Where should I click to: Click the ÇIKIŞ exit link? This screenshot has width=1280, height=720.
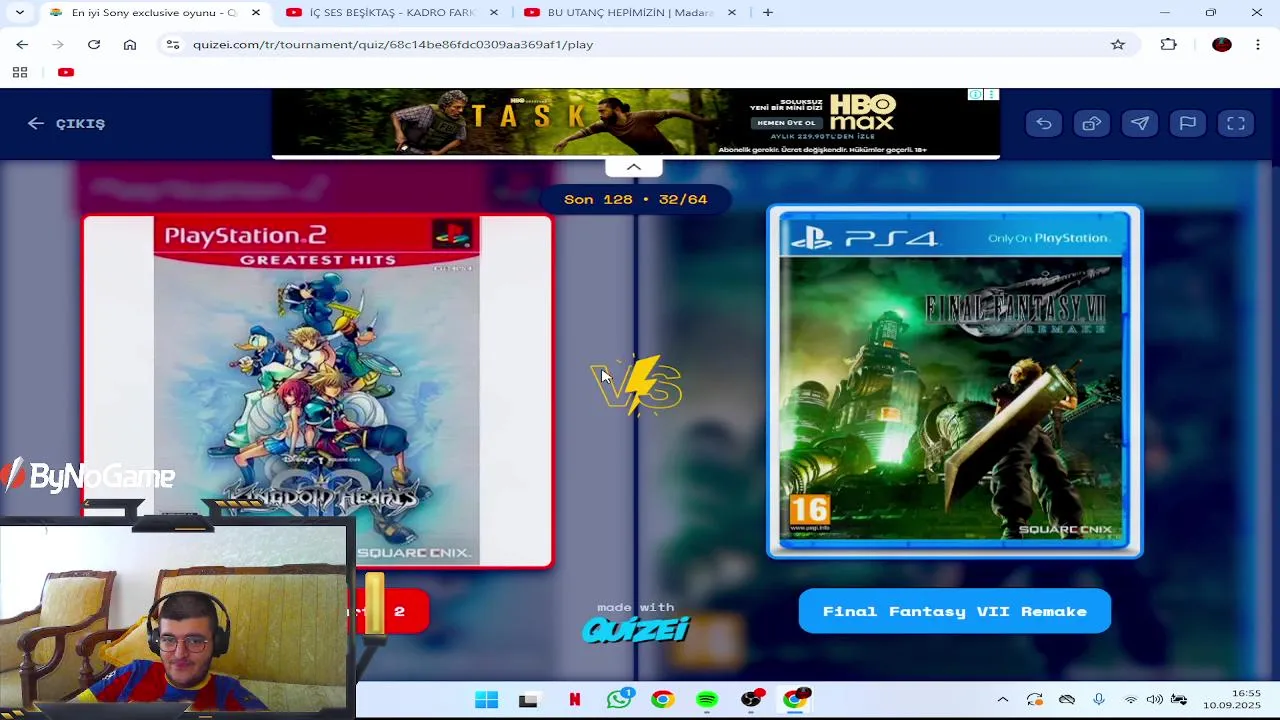(x=66, y=123)
